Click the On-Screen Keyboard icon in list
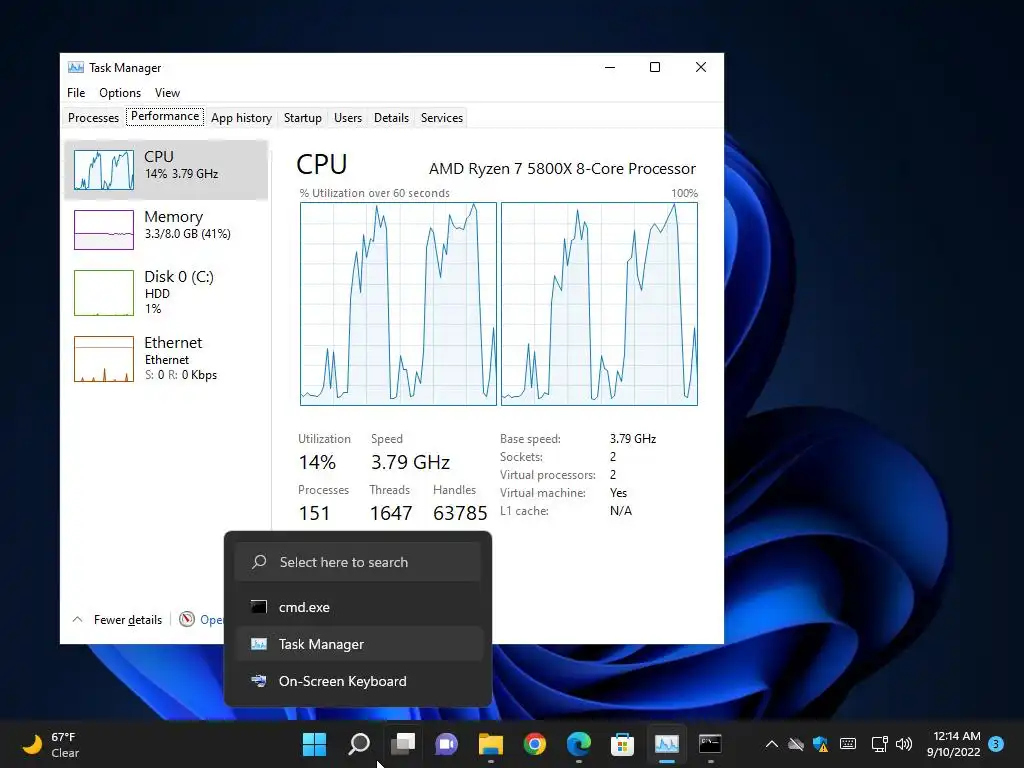This screenshot has height=768, width=1024. pos(259,681)
